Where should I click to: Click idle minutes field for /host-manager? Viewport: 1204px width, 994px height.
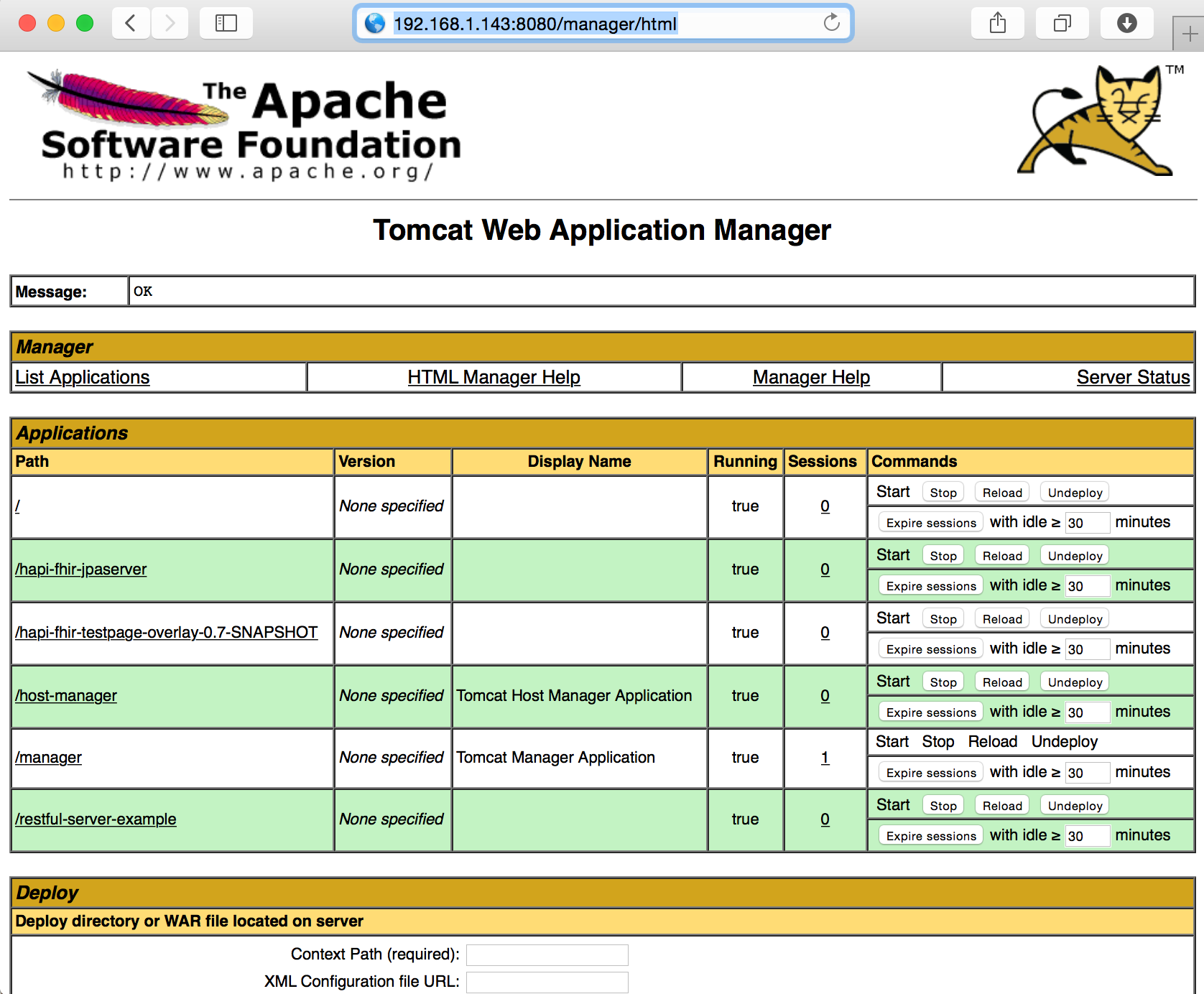(x=1088, y=712)
